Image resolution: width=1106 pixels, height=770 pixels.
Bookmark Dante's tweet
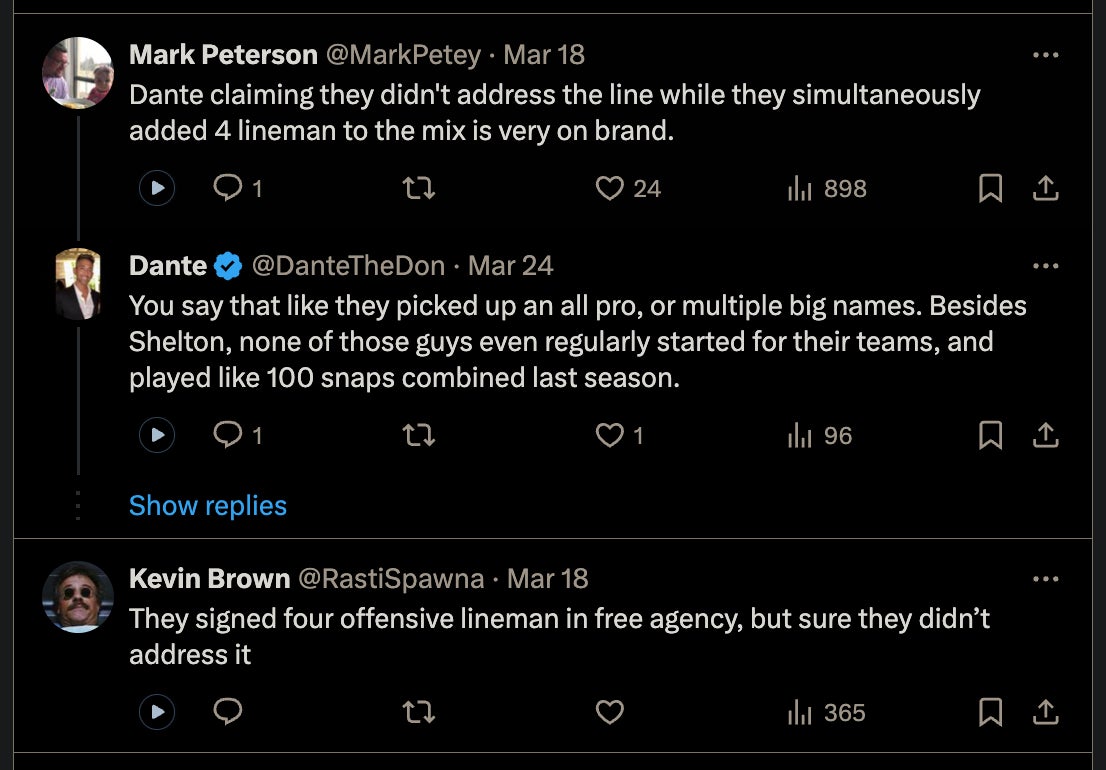tap(990, 435)
